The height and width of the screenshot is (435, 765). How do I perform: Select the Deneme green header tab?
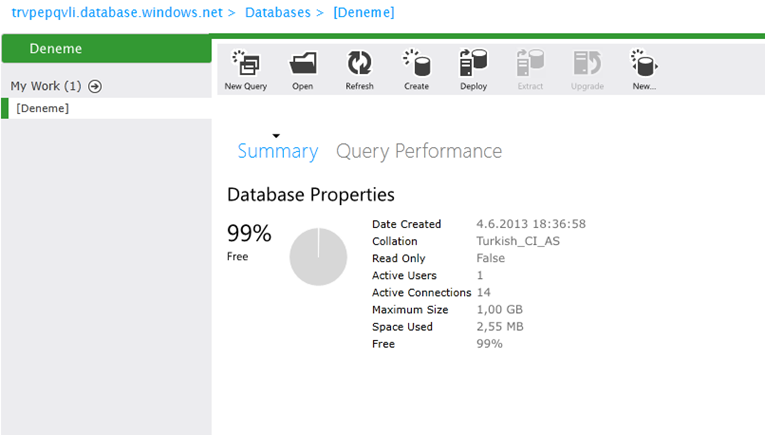coord(106,48)
